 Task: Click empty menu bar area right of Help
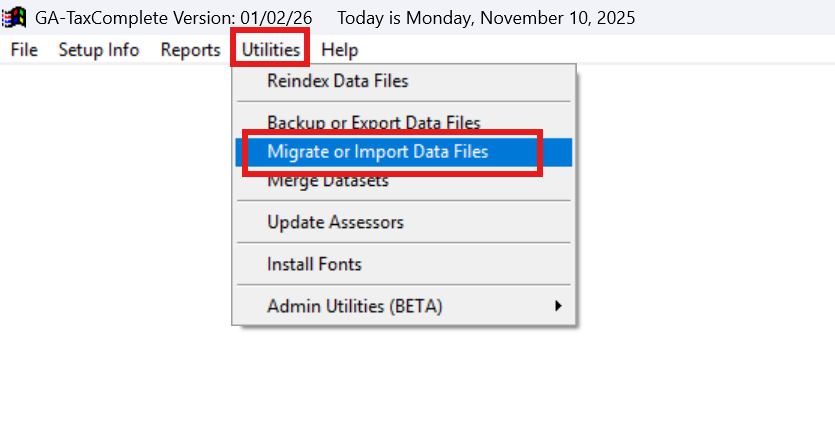click(600, 50)
